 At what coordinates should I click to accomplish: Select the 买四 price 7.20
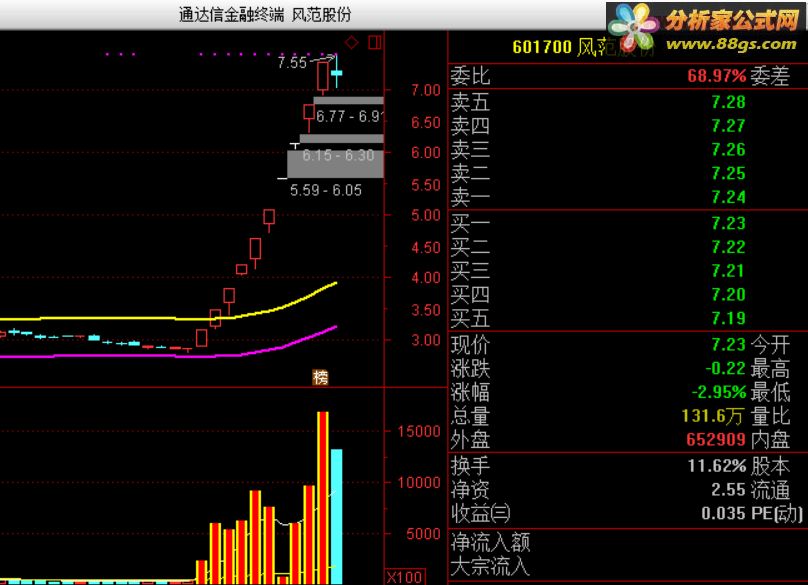(x=729, y=294)
